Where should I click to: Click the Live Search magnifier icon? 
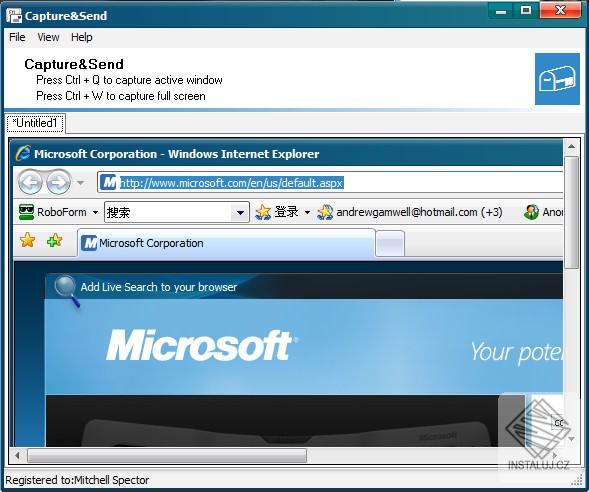coord(66,290)
